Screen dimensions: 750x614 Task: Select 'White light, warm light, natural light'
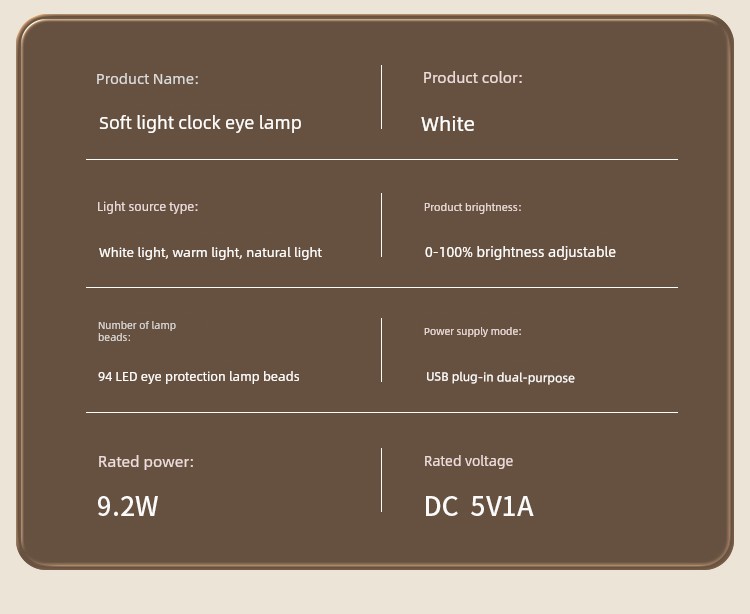[x=210, y=252]
